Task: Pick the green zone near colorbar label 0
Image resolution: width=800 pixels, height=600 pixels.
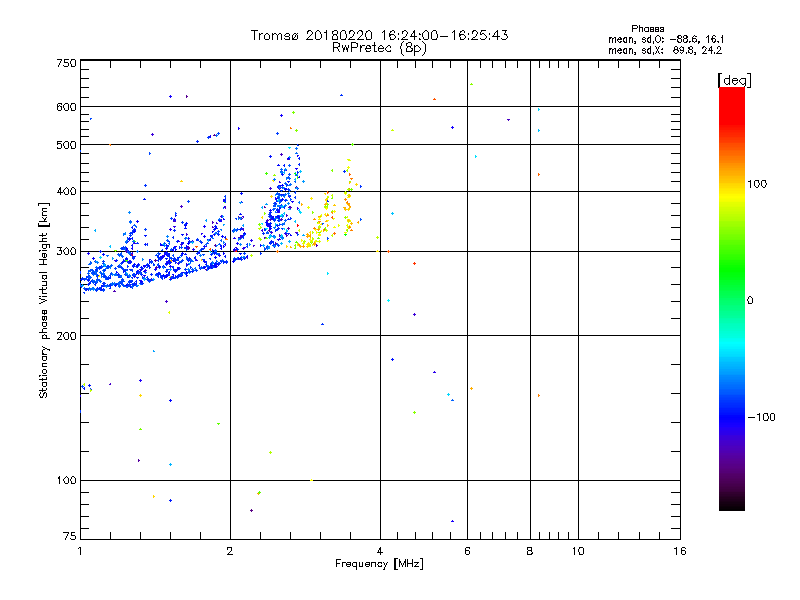Action: 732,300
